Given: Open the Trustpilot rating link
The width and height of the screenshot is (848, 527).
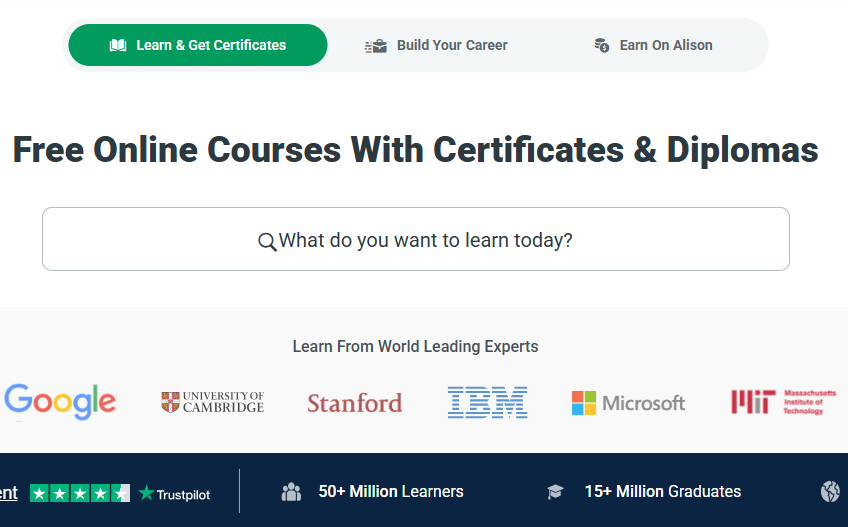Looking at the screenshot, I should point(175,493).
